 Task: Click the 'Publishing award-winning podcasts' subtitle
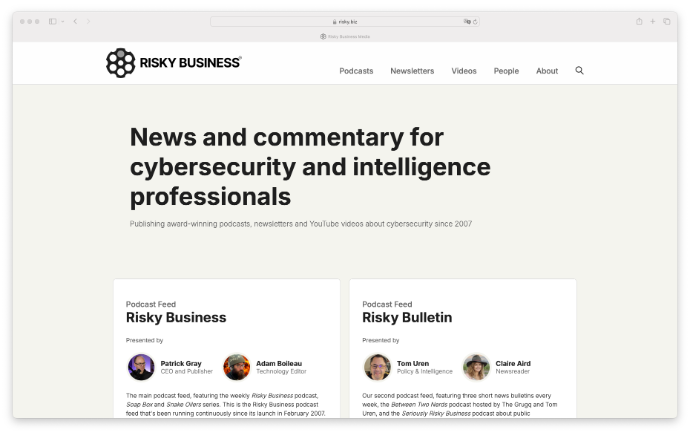coord(301,224)
